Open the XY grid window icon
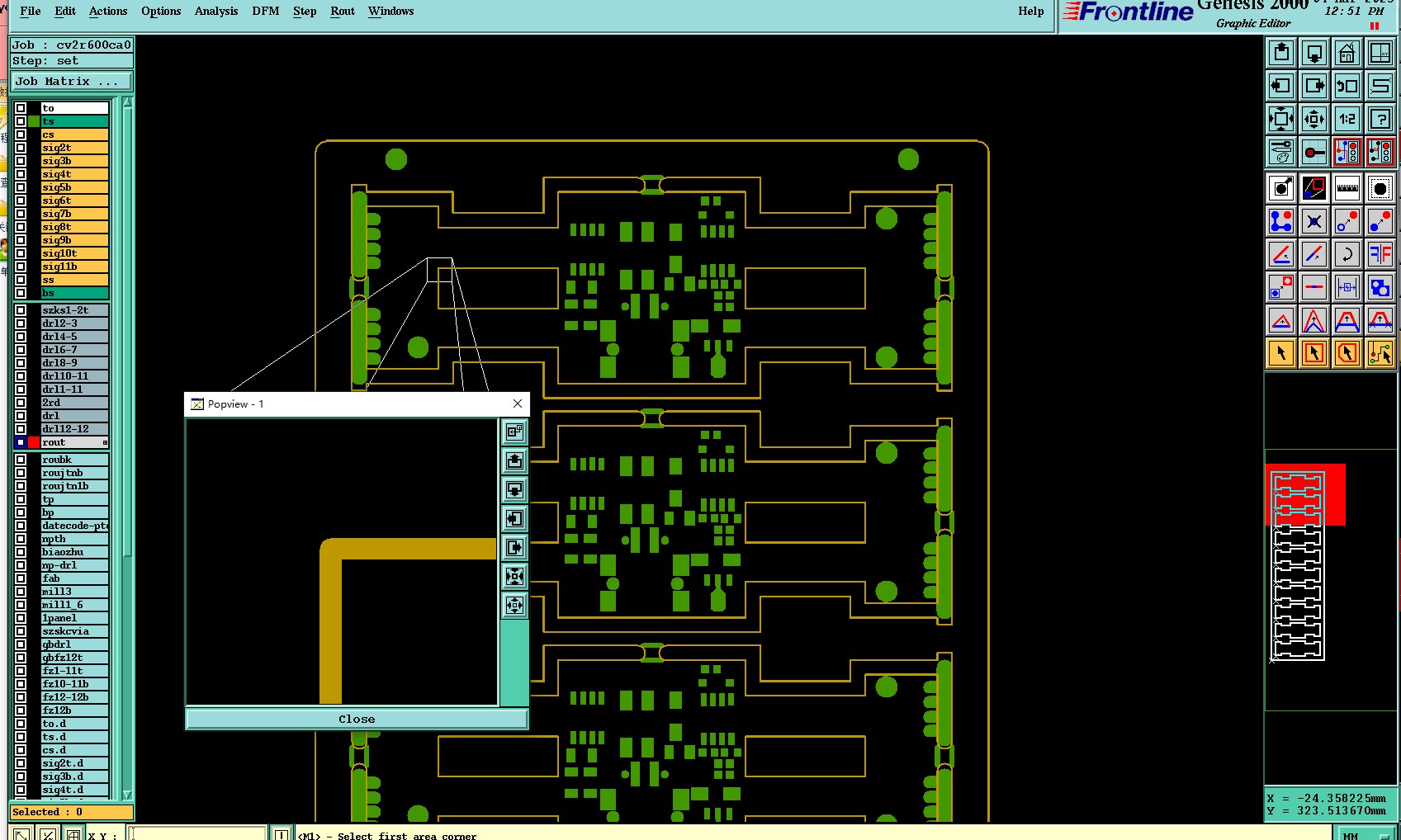Image resolution: width=1401 pixels, height=840 pixels. 1380,54
